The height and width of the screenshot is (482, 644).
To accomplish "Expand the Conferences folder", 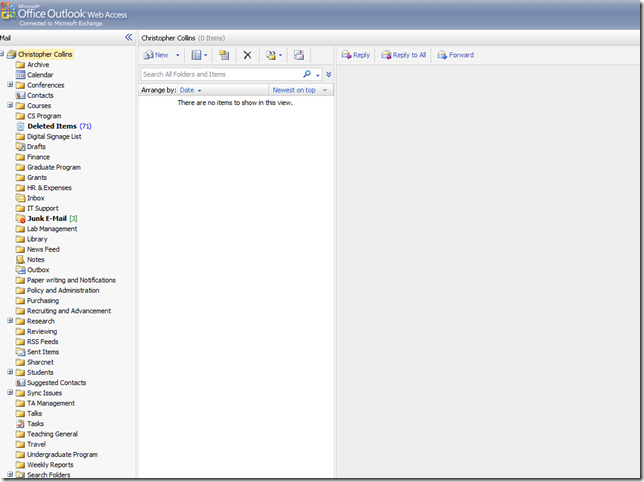I will coord(10,85).
